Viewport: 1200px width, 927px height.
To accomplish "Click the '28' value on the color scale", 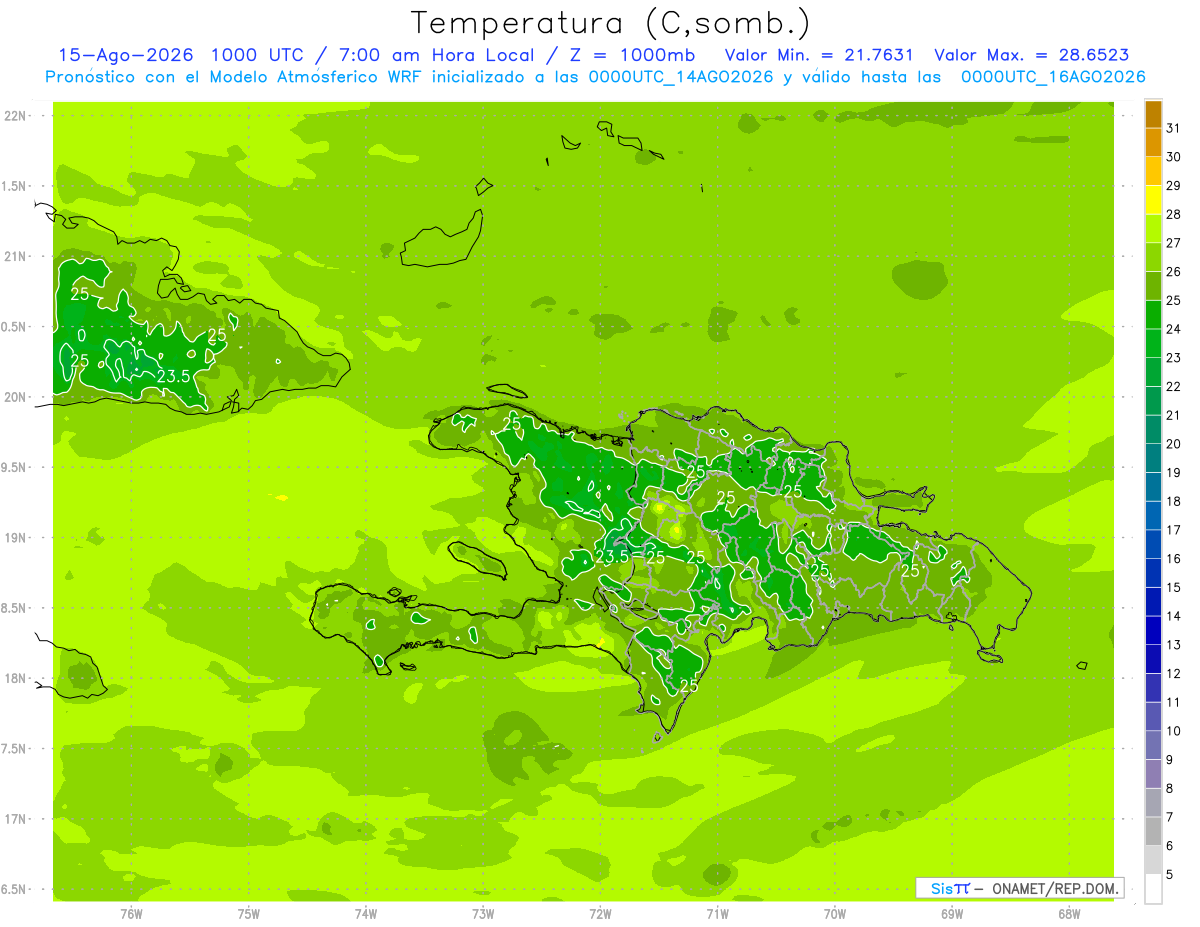I will tap(1173, 214).
